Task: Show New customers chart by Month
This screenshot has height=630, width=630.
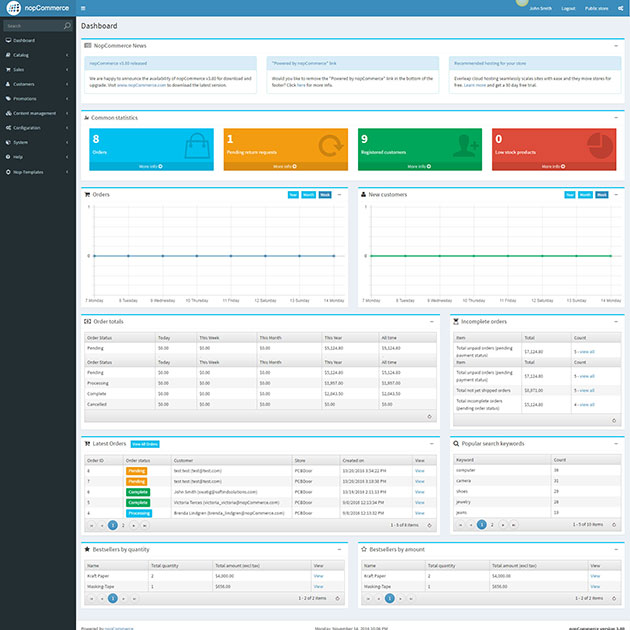Action: click(585, 195)
